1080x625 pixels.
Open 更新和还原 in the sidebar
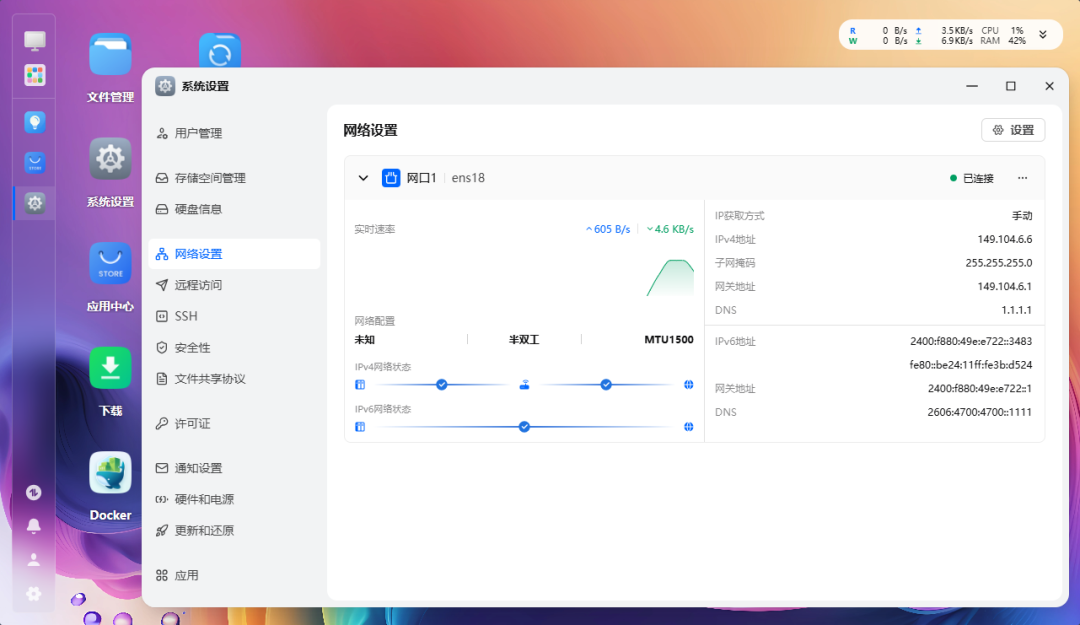(x=234, y=530)
